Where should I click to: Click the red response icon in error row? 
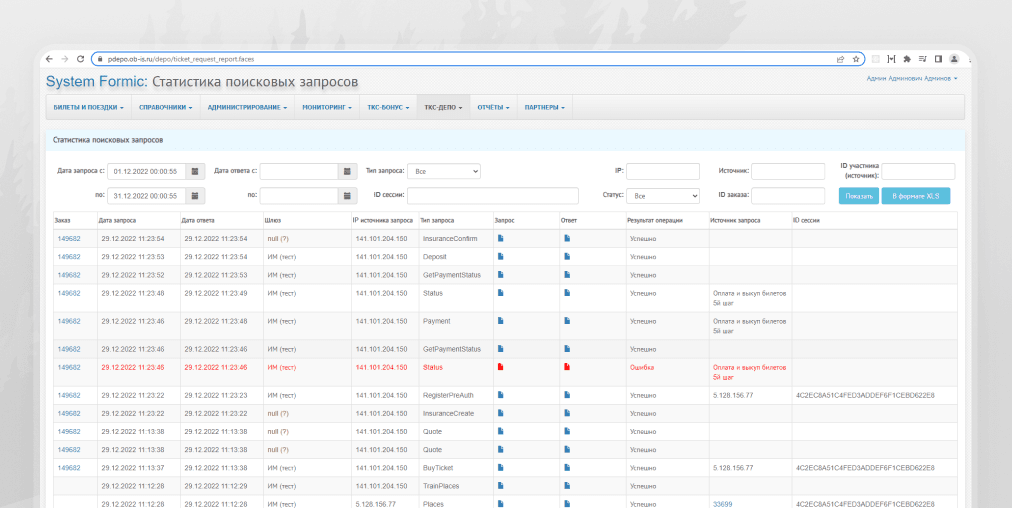click(x=567, y=367)
